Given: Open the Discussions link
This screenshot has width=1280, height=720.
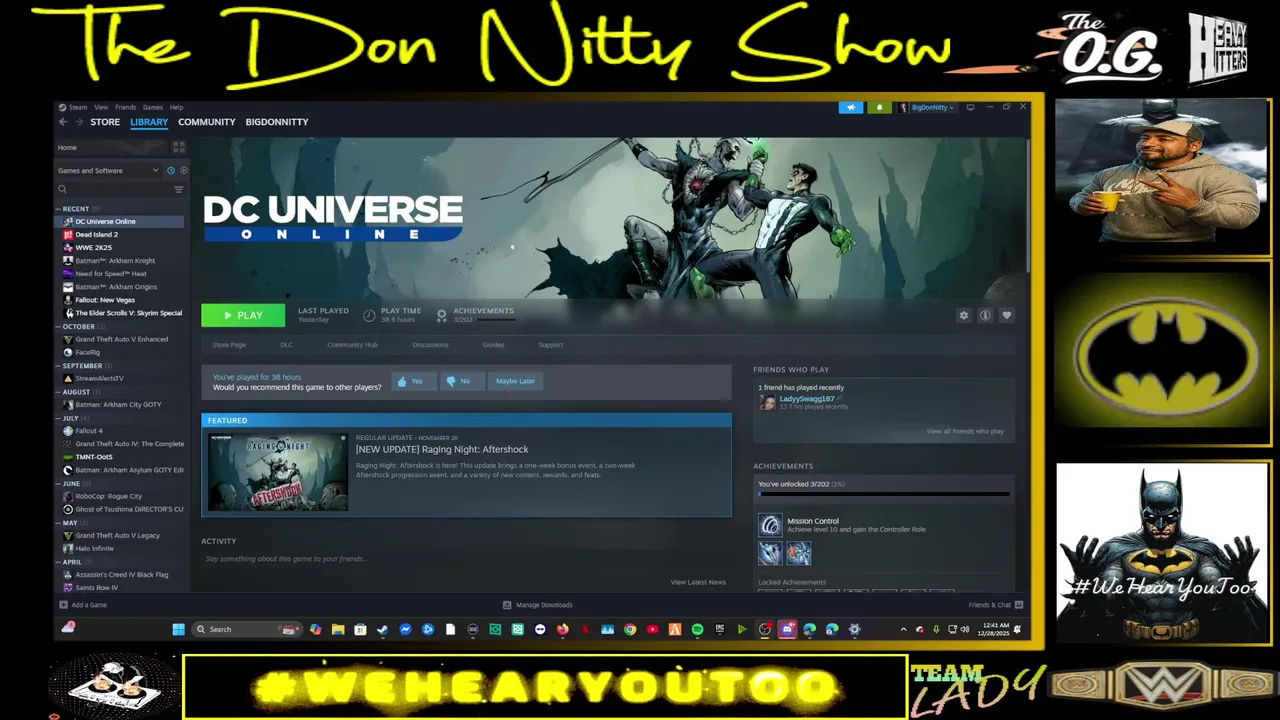Looking at the screenshot, I should [x=430, y=345].
